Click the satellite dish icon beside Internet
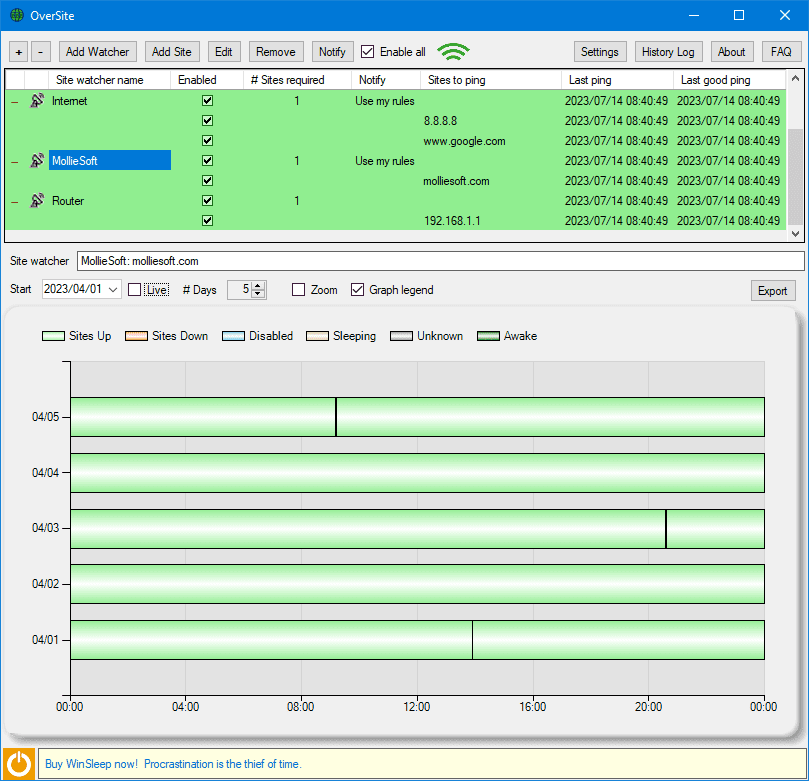This screenshot has height=781, width=809. tap(37, 101)
